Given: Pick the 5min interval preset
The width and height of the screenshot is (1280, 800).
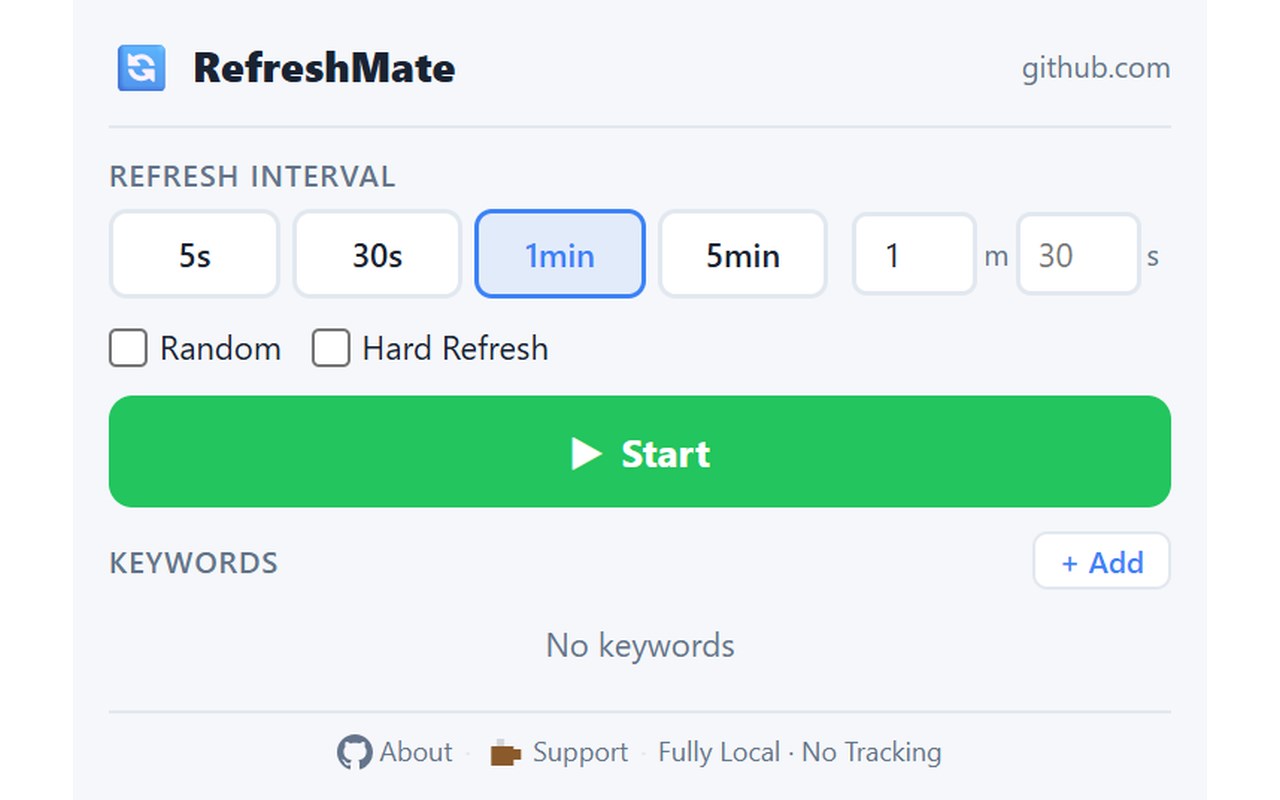Looking at the screenshot, I should tap(743, 254).
